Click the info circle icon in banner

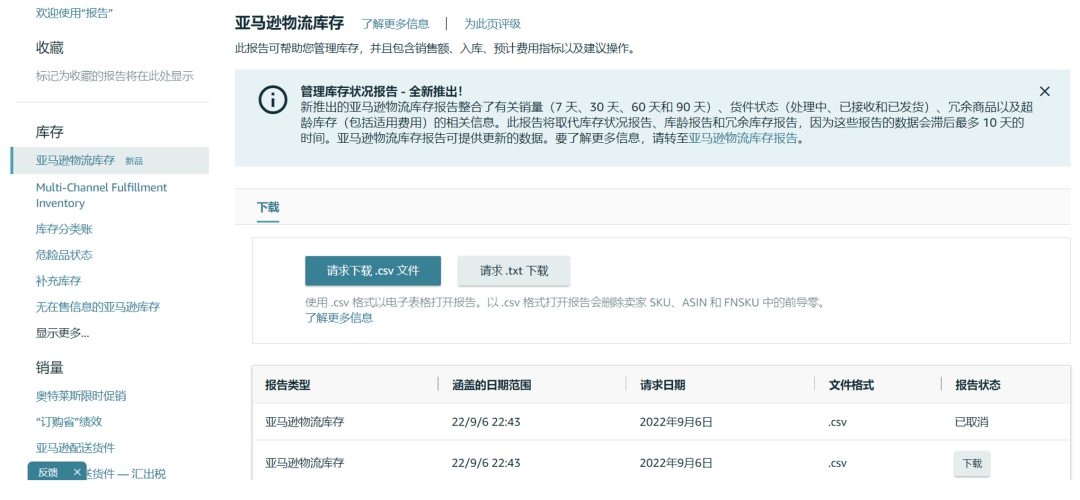[x=273, y=100]
